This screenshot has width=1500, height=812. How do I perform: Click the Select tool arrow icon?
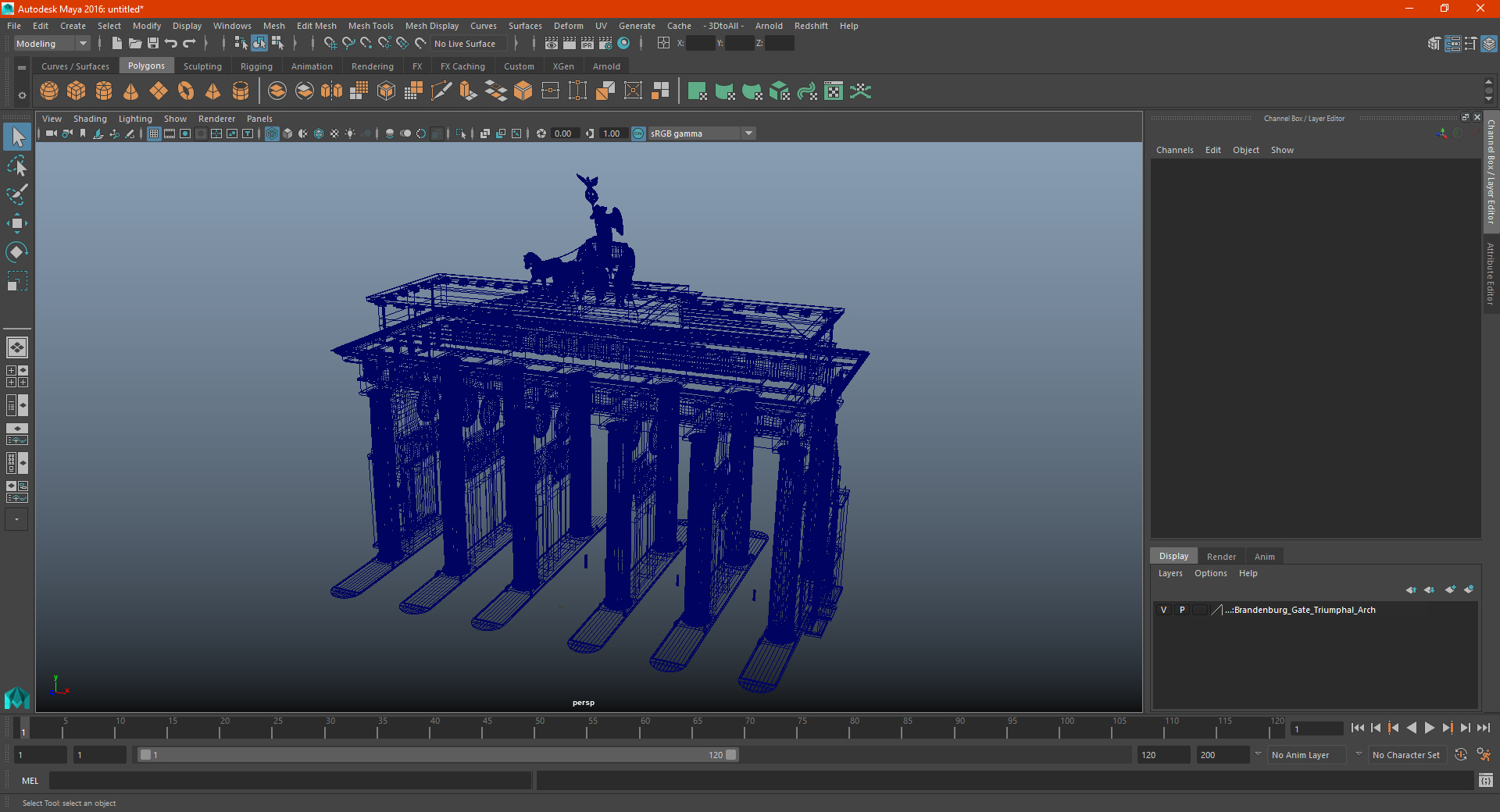click(x=16, y=137)
